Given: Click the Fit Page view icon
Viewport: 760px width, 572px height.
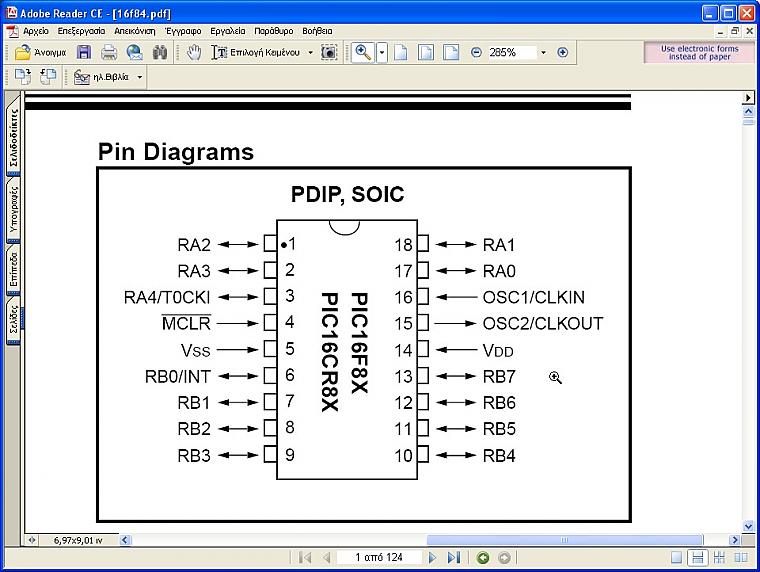Looking at the screenshot, I should 426,52.
